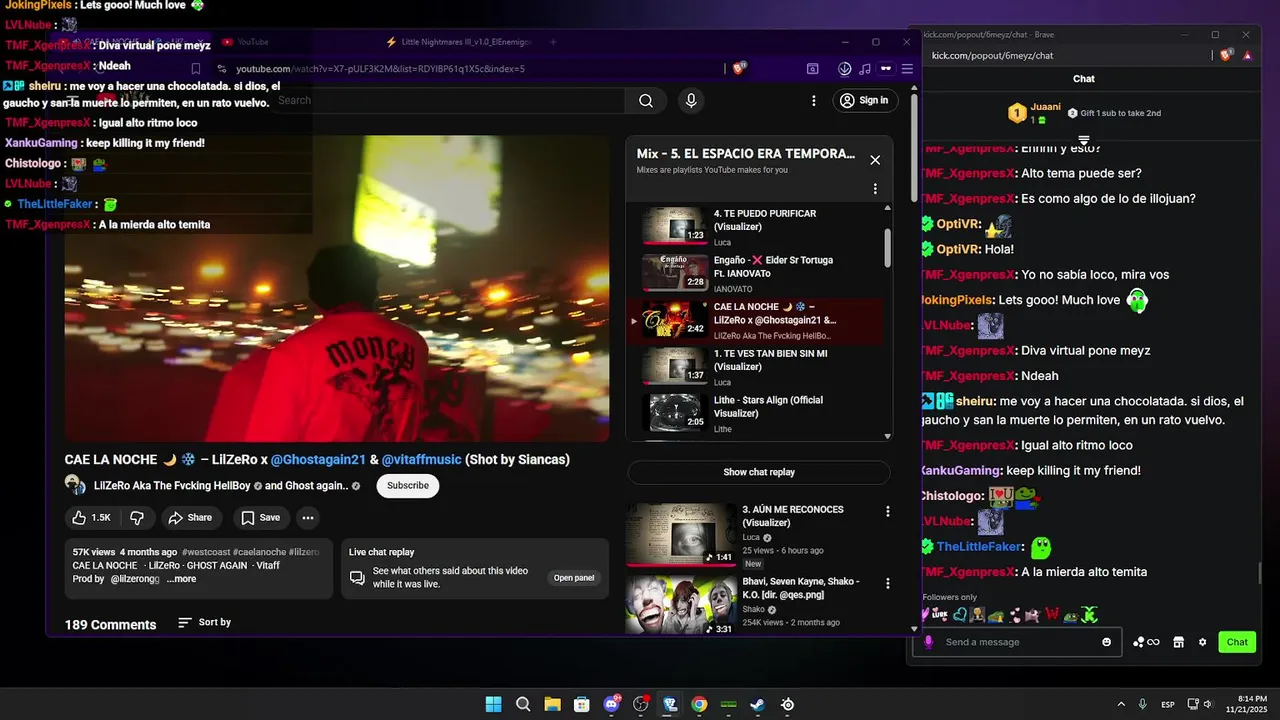Click TheLittleFaker username in Kick chat

(x=980, y=547)
